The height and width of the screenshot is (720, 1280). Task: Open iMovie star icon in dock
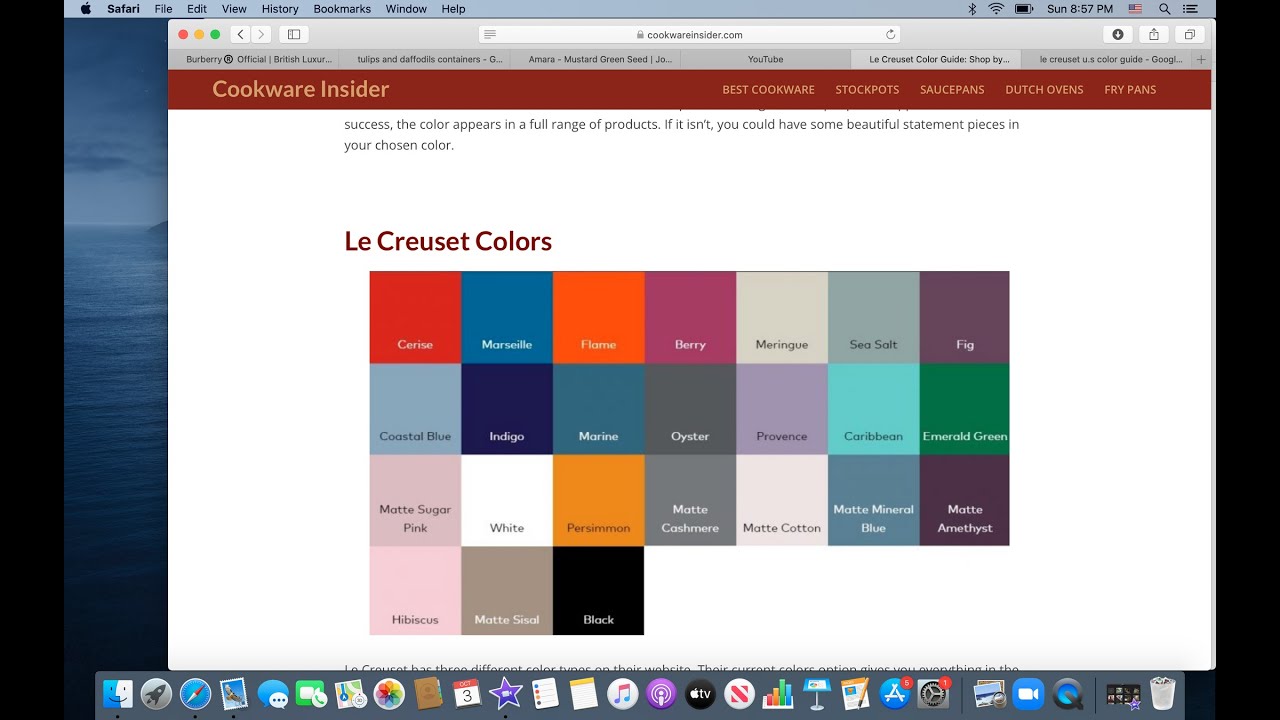point(506,693)
